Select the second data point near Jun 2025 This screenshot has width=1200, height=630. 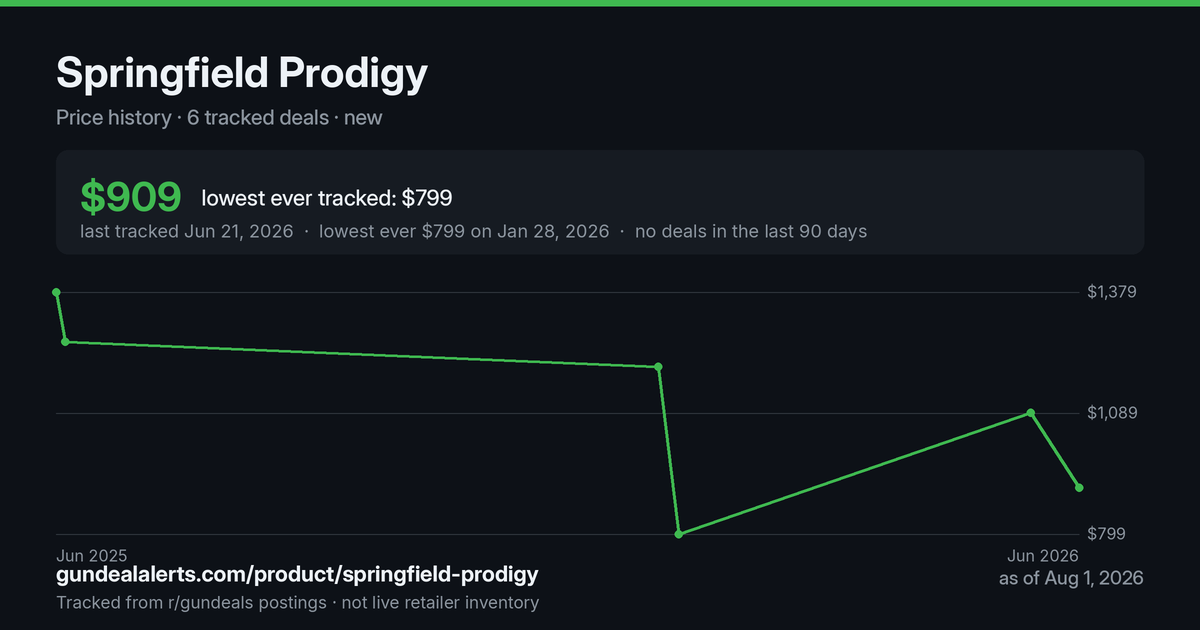65,342
